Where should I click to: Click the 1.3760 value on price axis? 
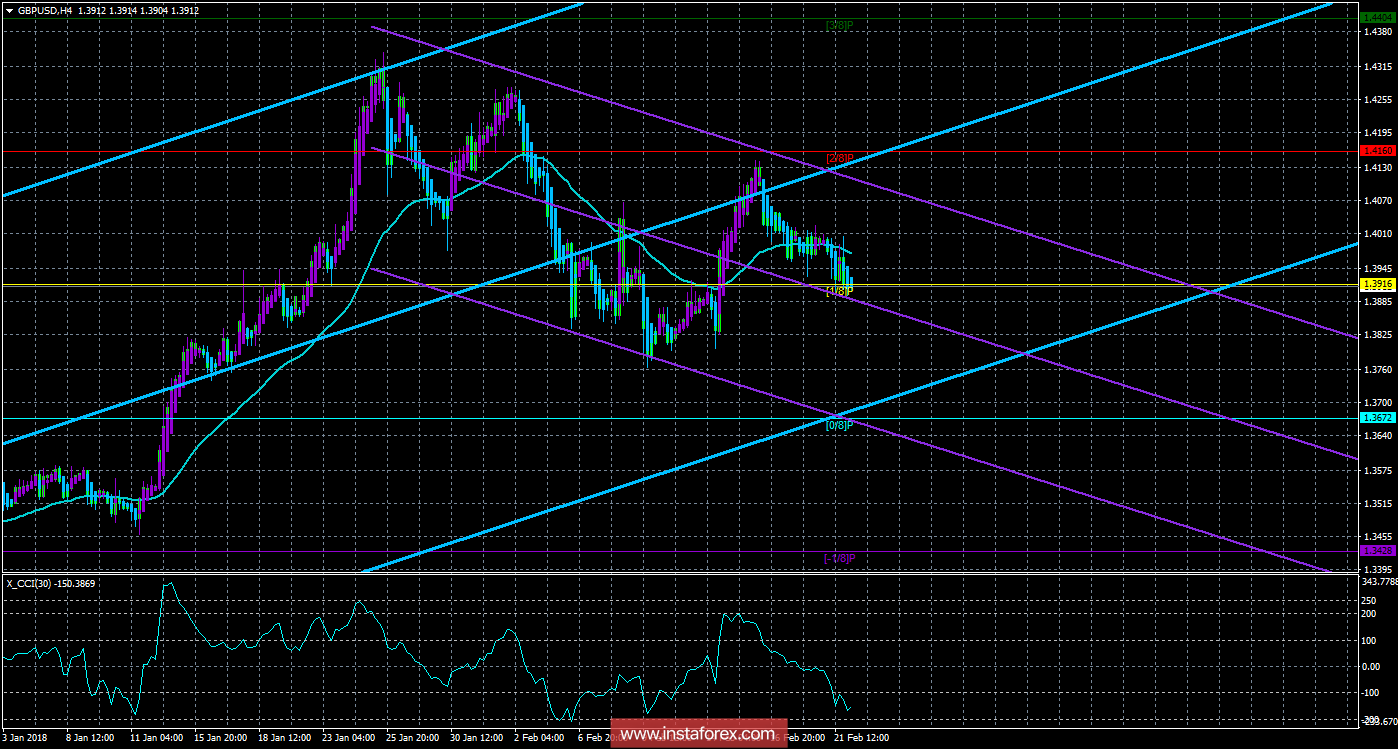tap(1377, 369)
